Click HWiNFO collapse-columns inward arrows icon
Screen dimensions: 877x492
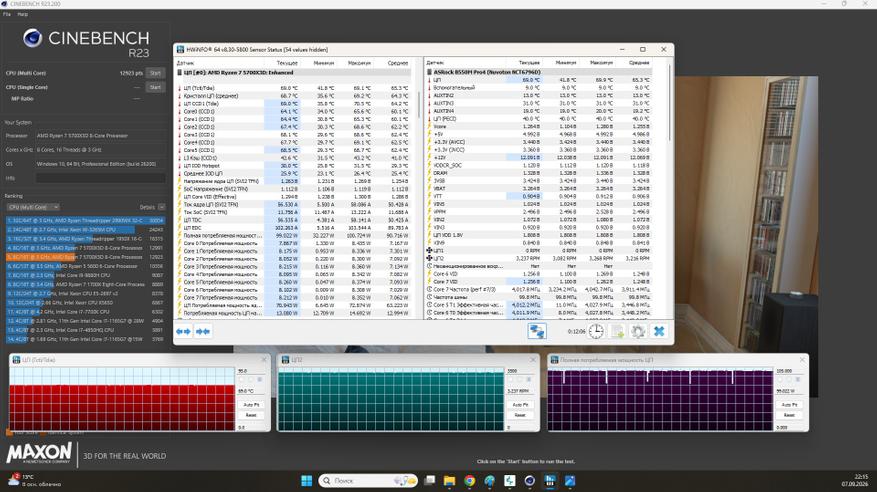pyautogui.click(x=203, y=332)
